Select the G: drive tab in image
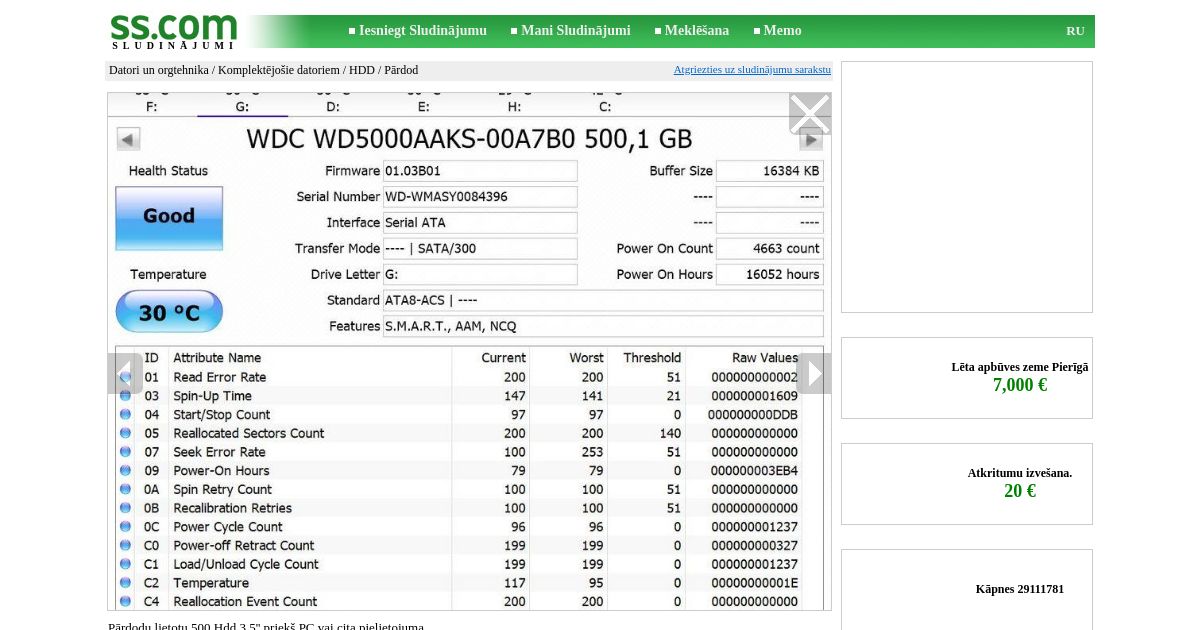Screen dimensions: 1200x630 coord(242,106)
